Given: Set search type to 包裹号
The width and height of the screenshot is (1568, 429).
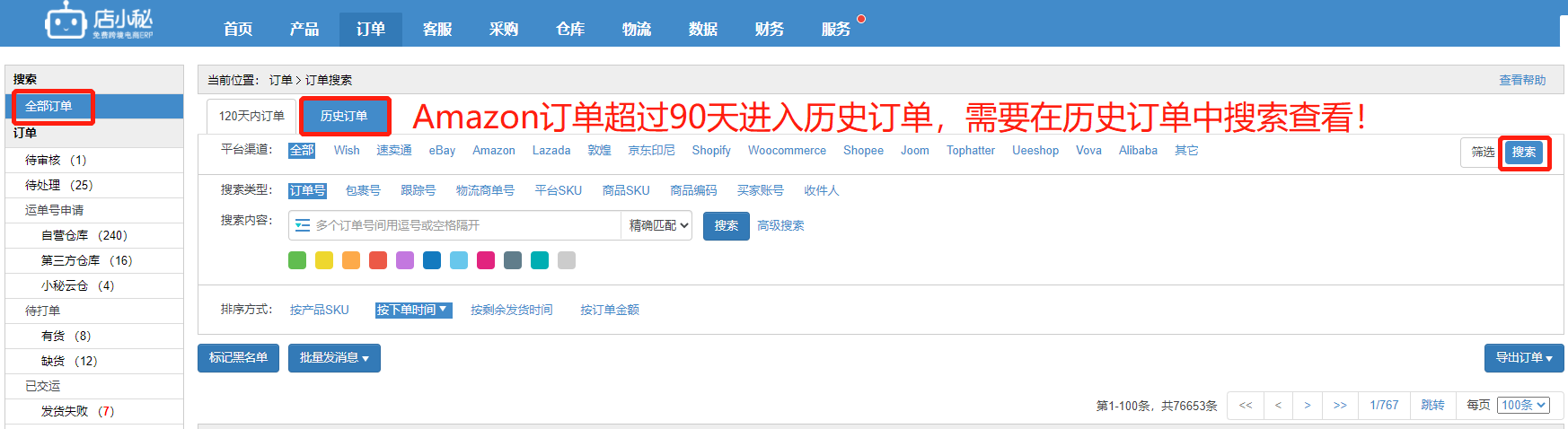Looking at the screenshot, I should [x=363, y=190].
